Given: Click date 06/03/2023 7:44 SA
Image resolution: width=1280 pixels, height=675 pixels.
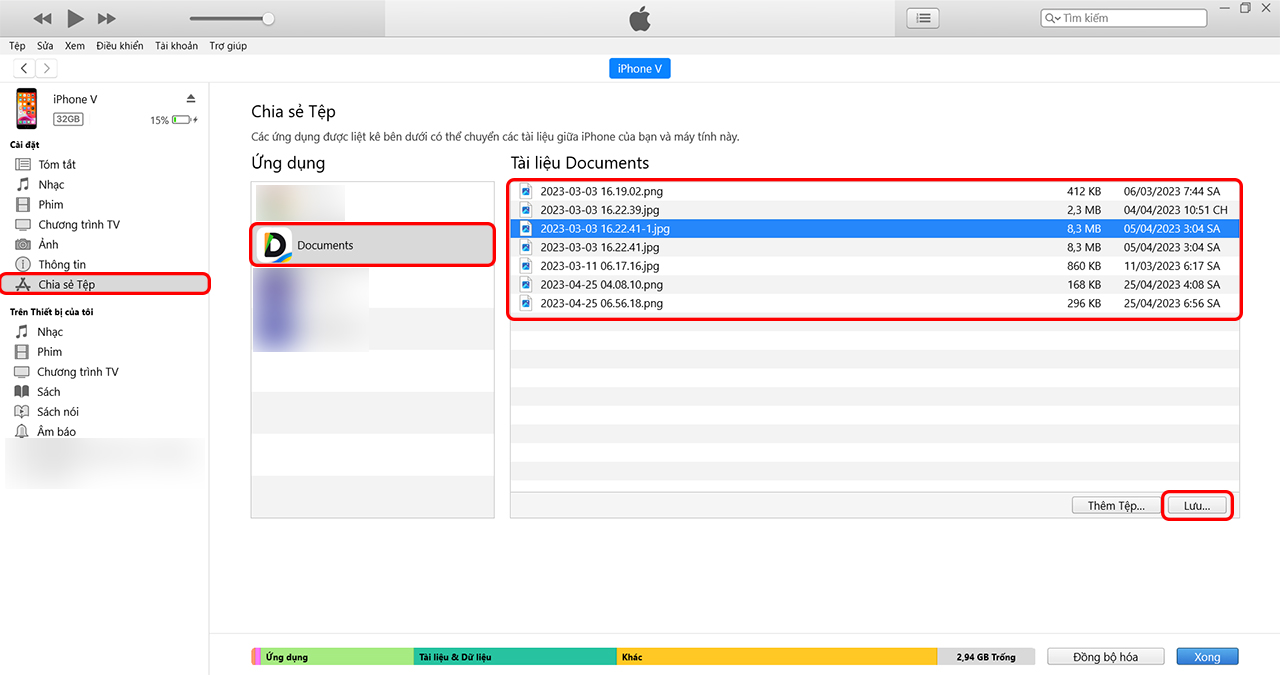Looking at the screenshot, I should [1172, 191].
